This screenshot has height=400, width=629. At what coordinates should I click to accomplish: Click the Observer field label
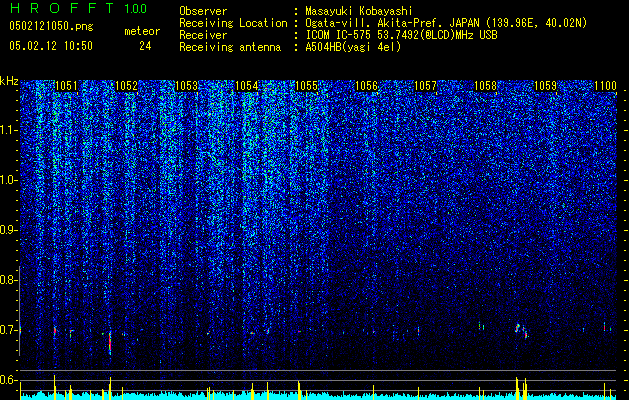tap(203, 11)
